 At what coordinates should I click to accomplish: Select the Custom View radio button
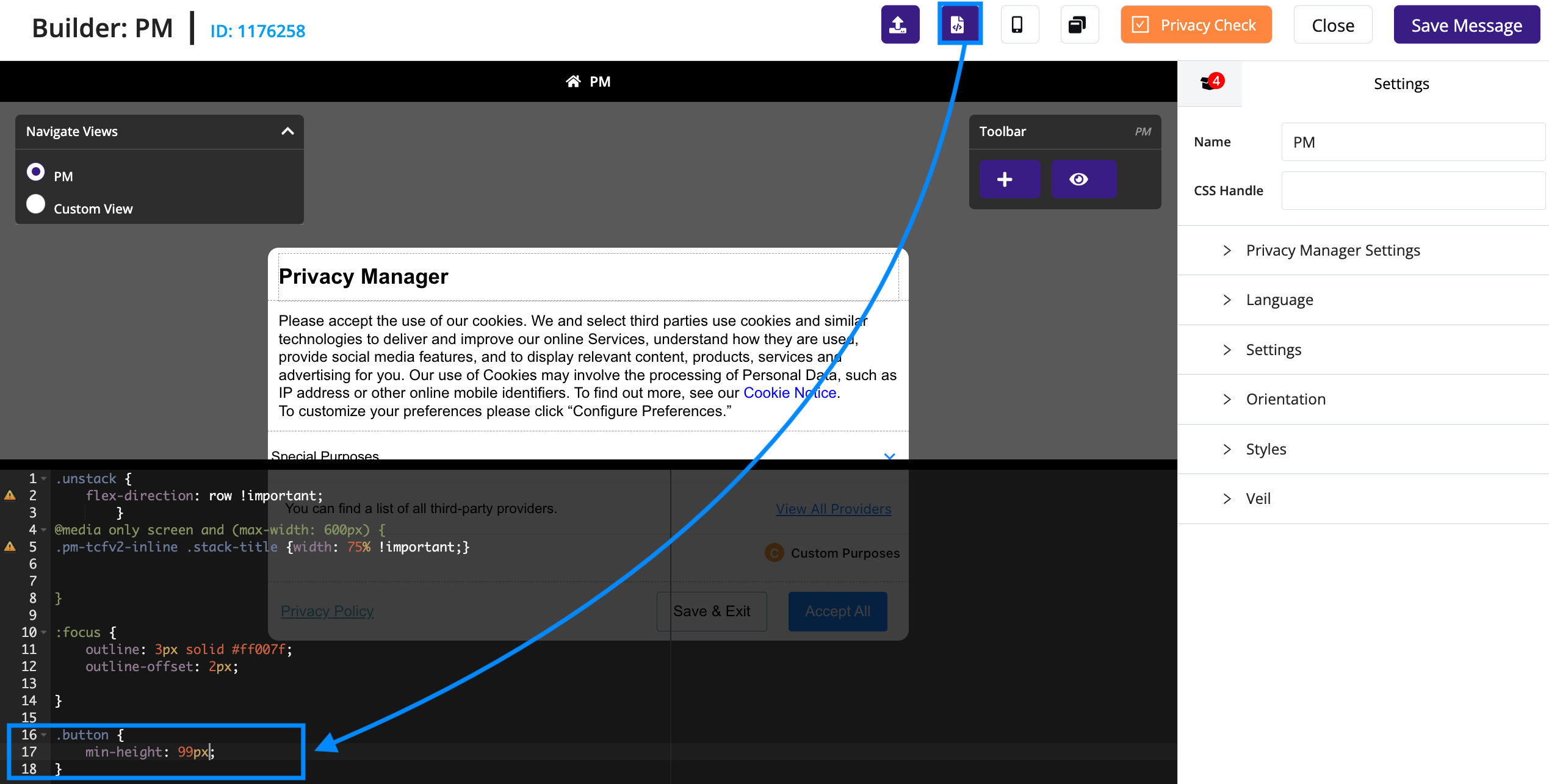coord(36,204)
